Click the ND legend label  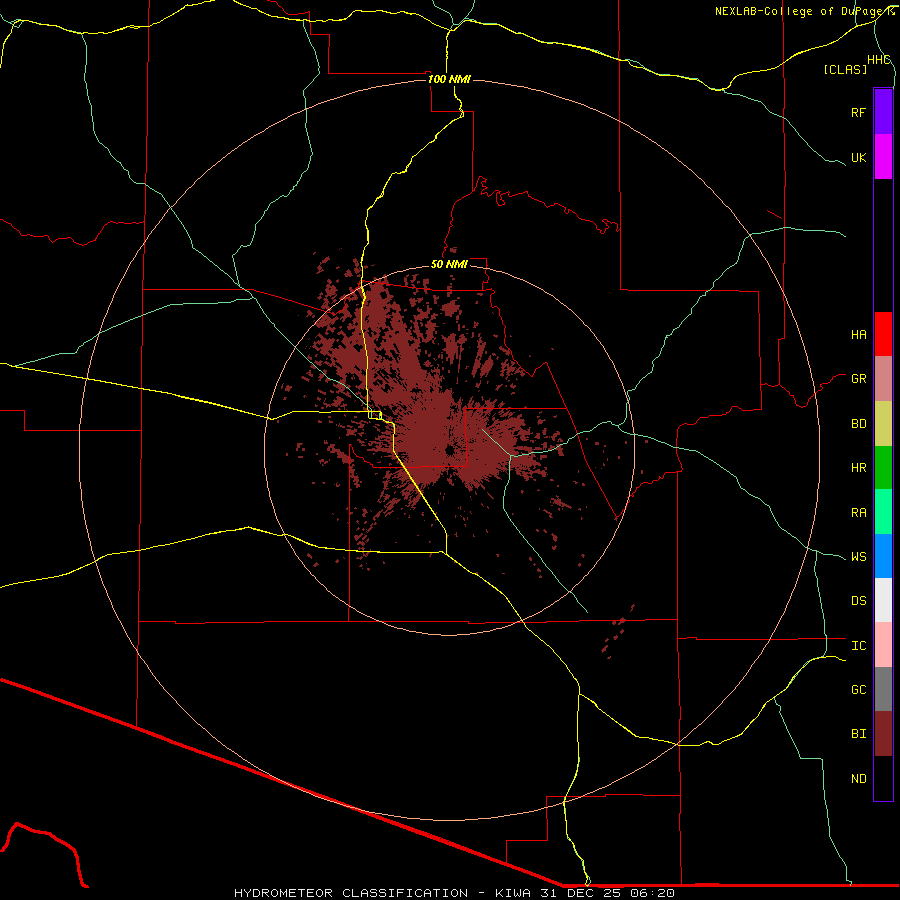point(858,779)
